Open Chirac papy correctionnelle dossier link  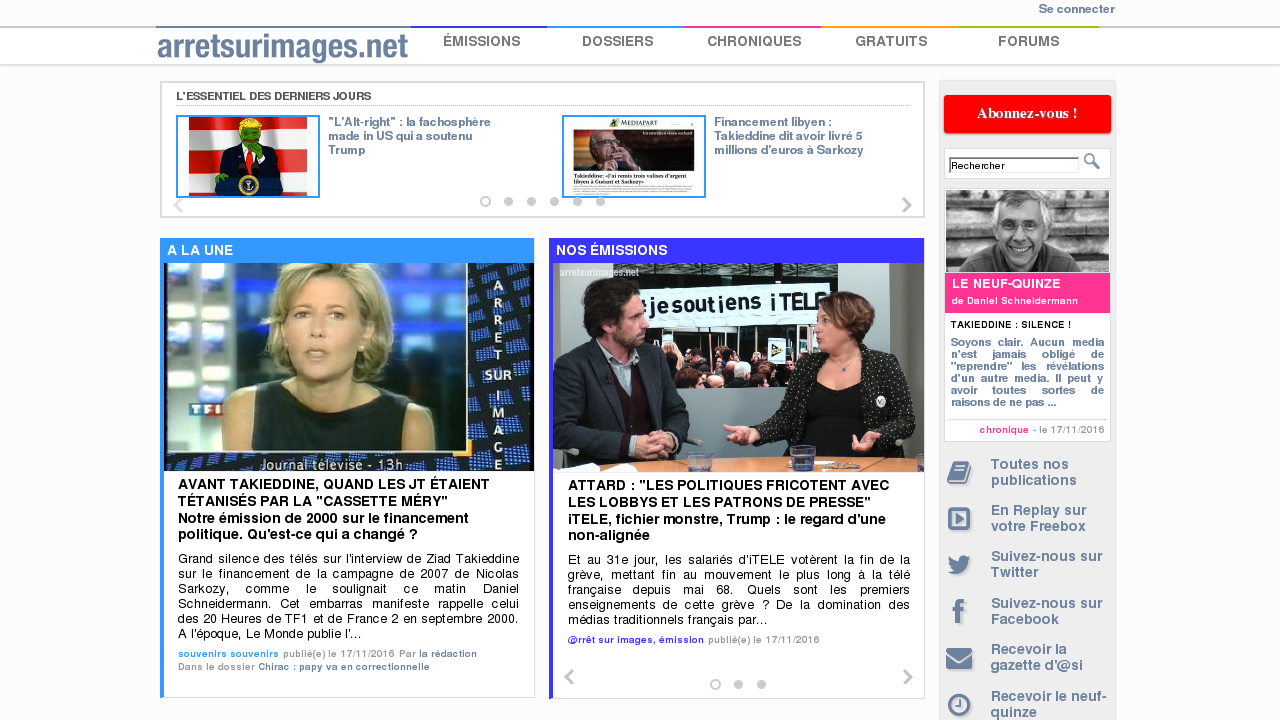(344, 666)
